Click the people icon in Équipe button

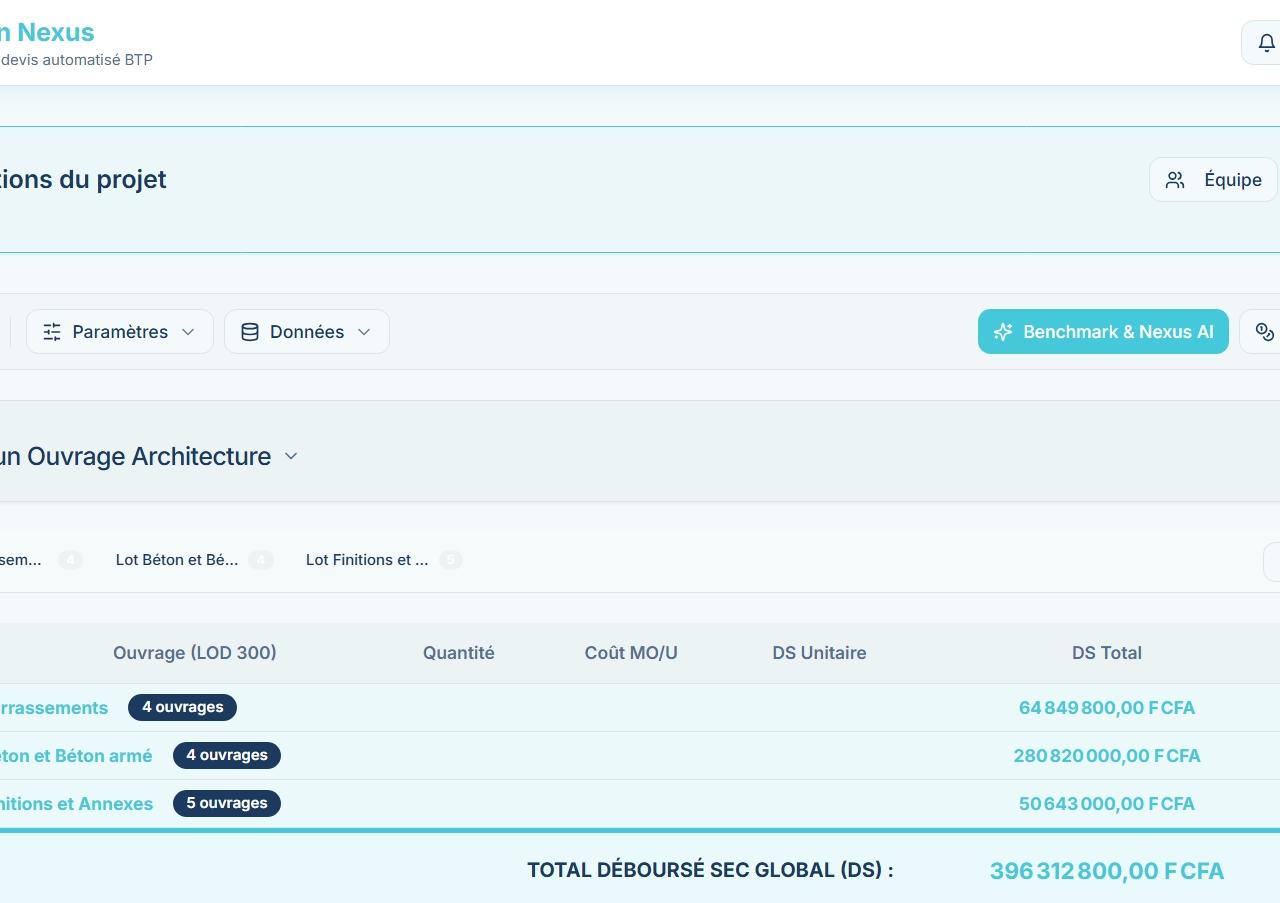coord(1175,180)
